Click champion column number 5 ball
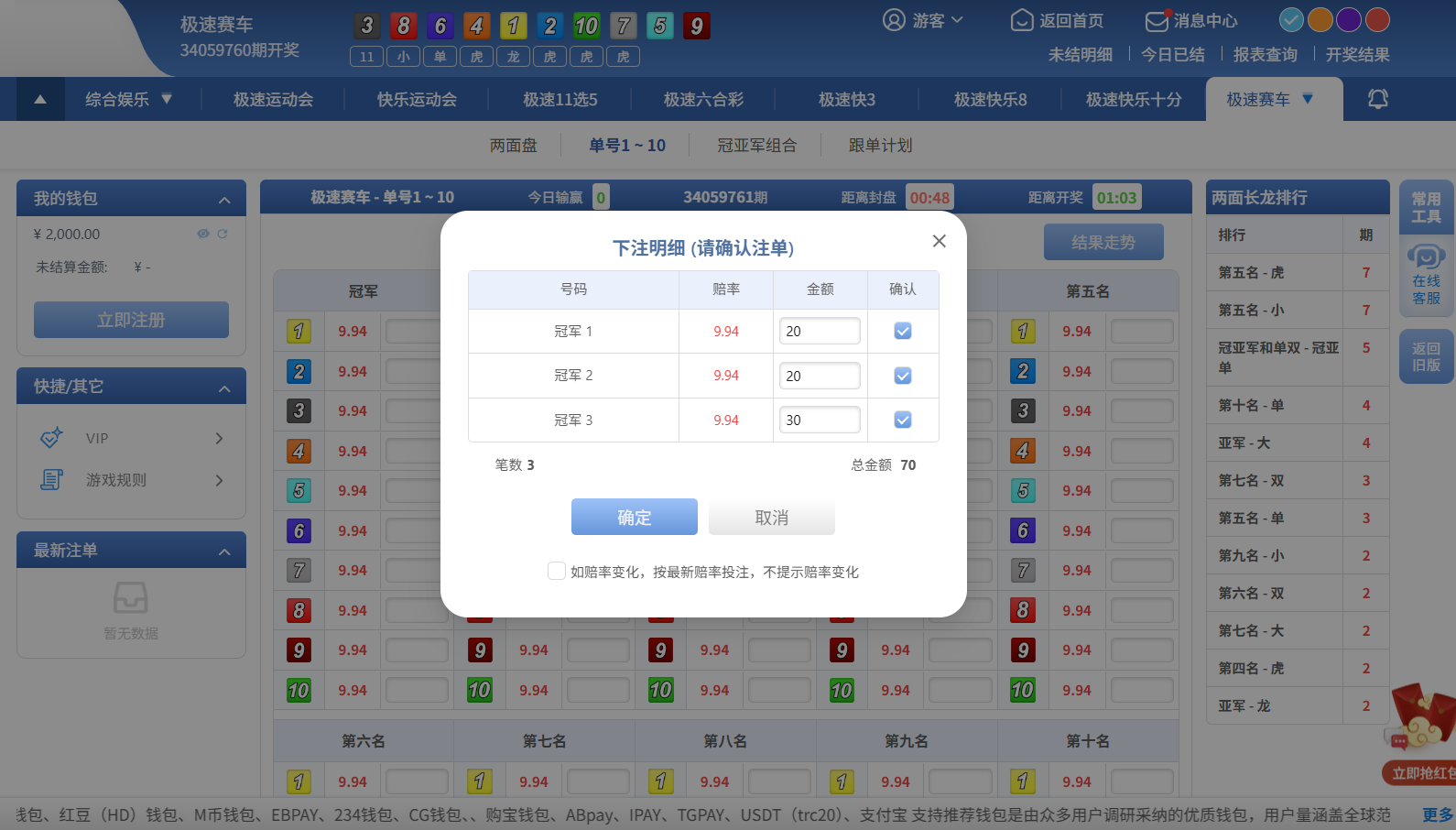The height and width of the screenshot is (830, 1456). [x=299, y=491]
